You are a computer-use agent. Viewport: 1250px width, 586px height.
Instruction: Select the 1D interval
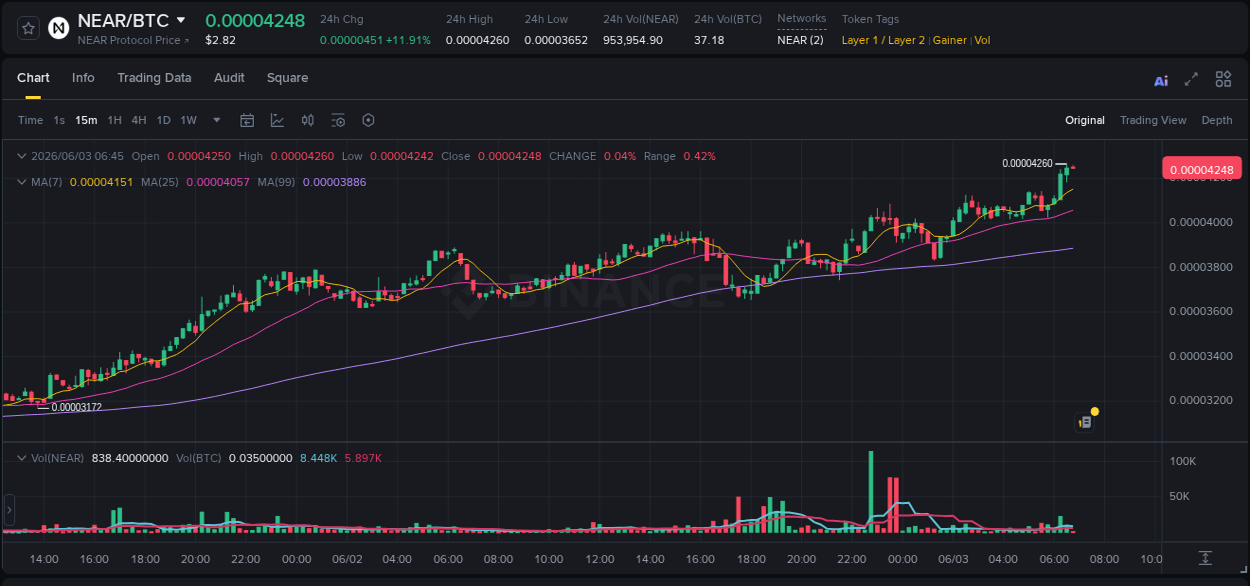(163, 120)
